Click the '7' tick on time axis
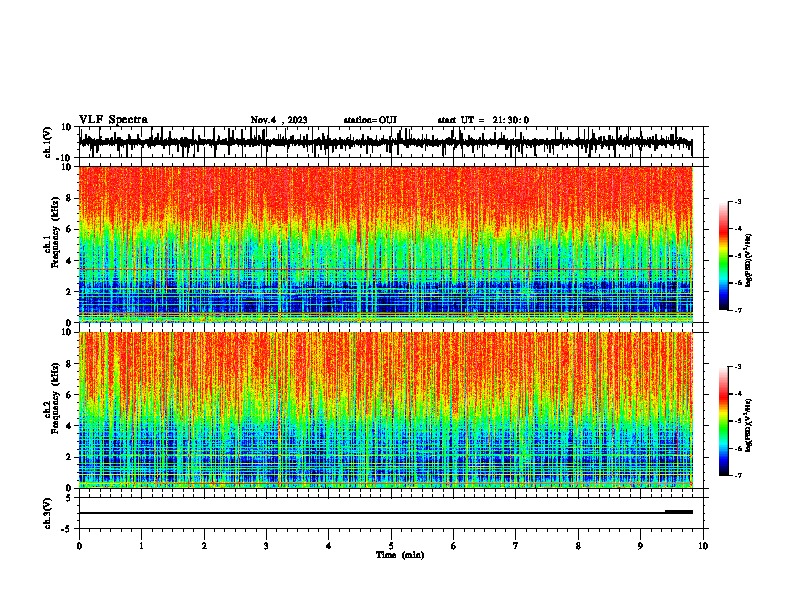The height and width of the screenshot is (612, 792). [x=516, y=546]
